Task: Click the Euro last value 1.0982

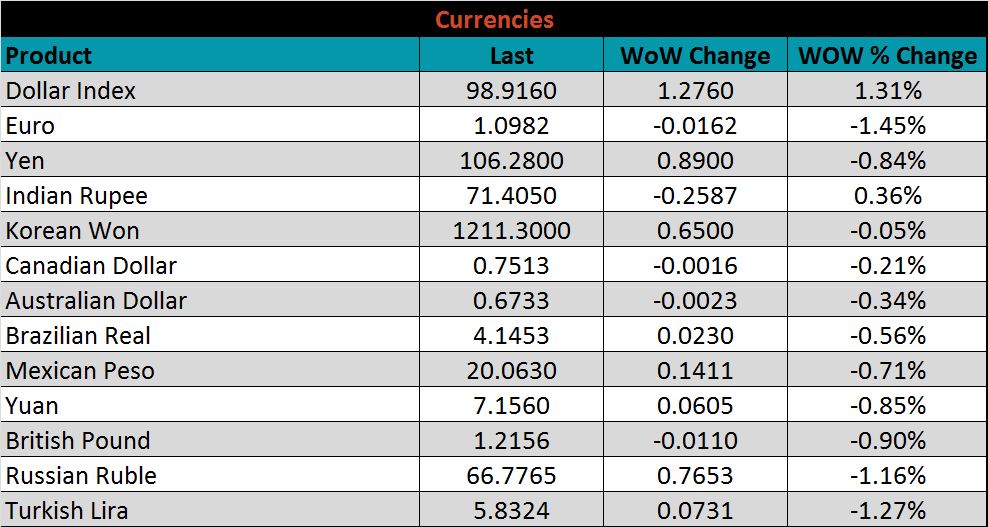Action: (x=511, y=126)
